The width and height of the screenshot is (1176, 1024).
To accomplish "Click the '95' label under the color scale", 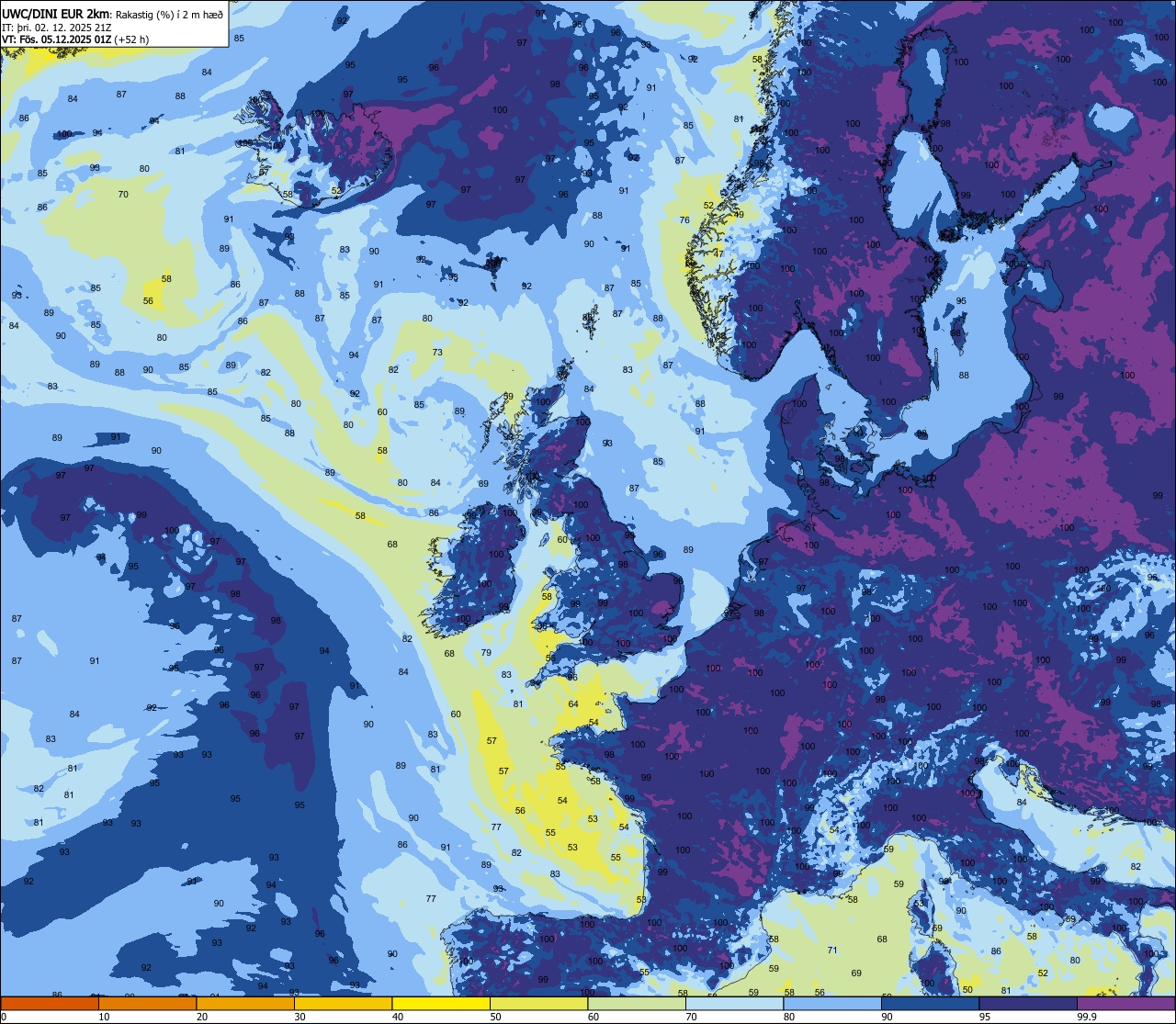I will click(x=984, y=1017).
